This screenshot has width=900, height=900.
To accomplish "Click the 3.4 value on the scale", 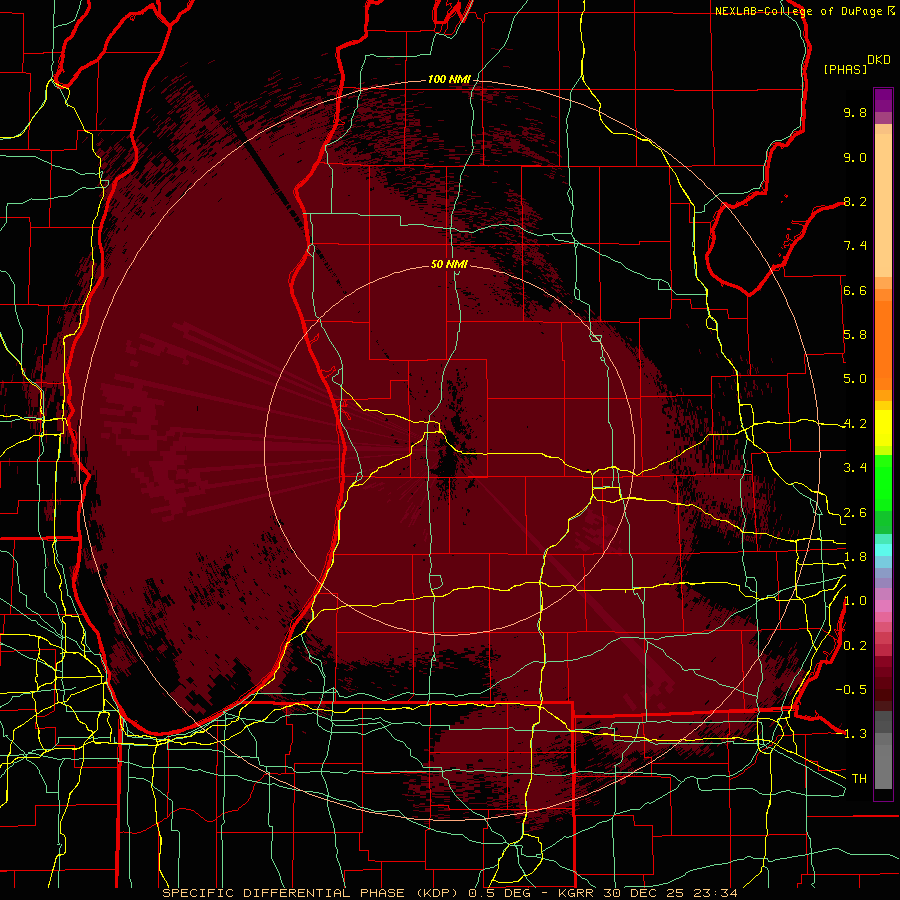I will coord(855,468).
